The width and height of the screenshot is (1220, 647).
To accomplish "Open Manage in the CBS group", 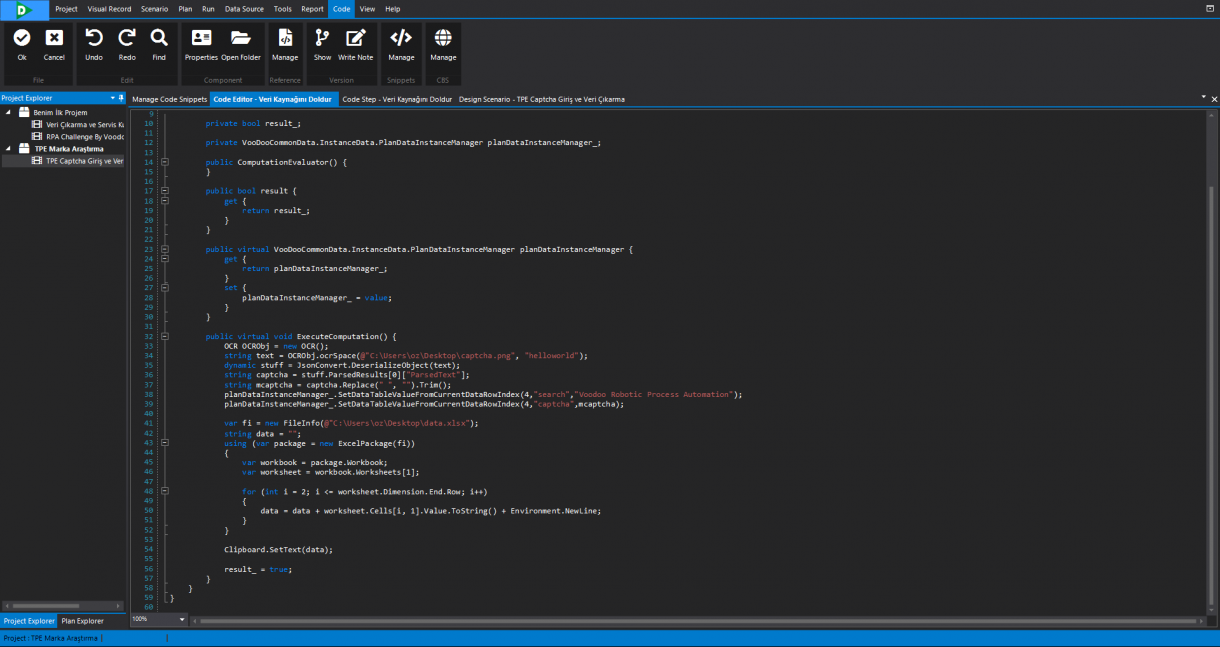I will click(x=443, y=39).
